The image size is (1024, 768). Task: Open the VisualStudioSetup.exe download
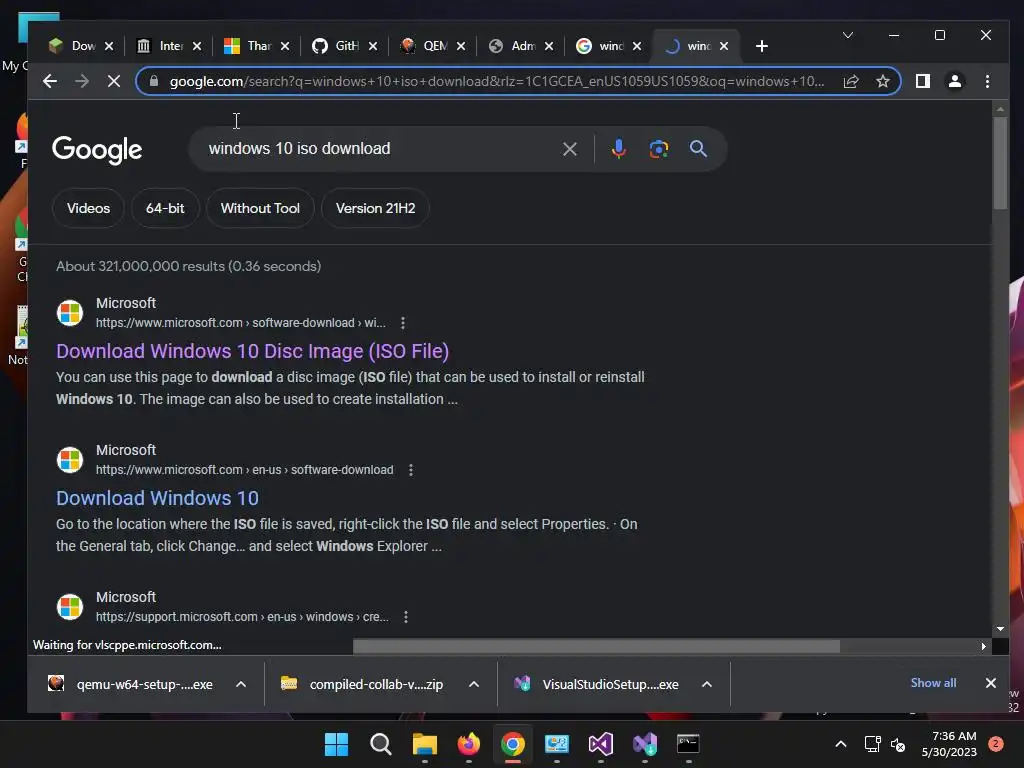tap(596, 684)
